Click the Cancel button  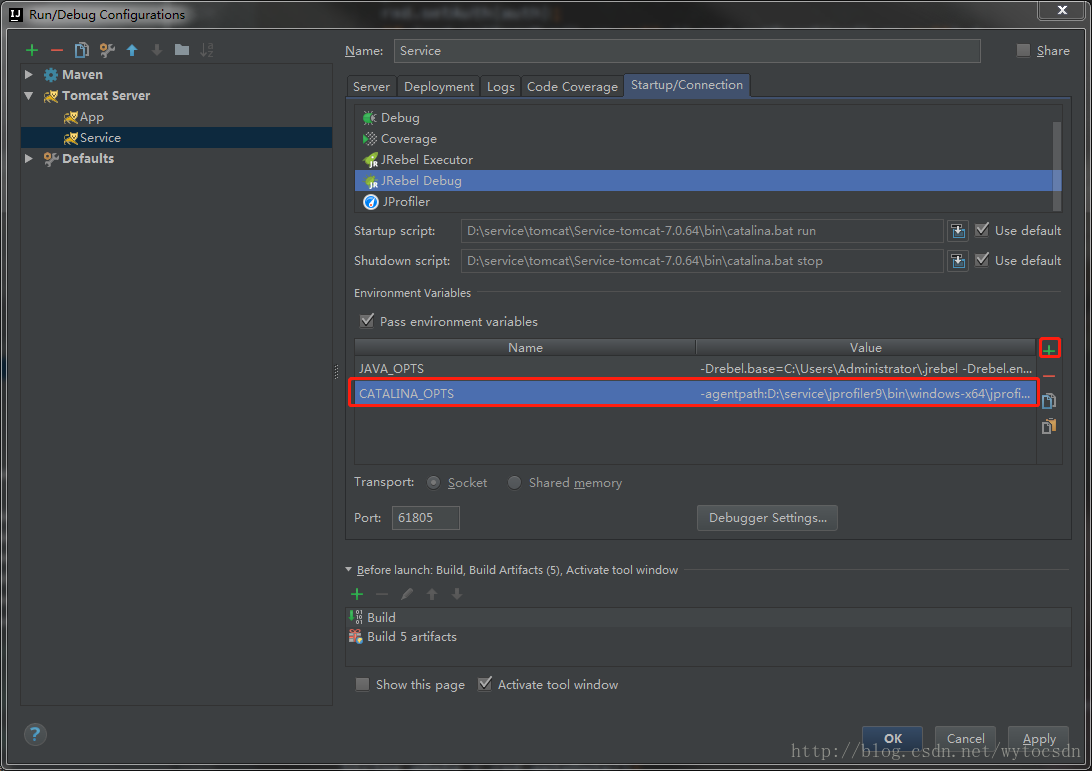pyautogui.click(x=965, y=738)
